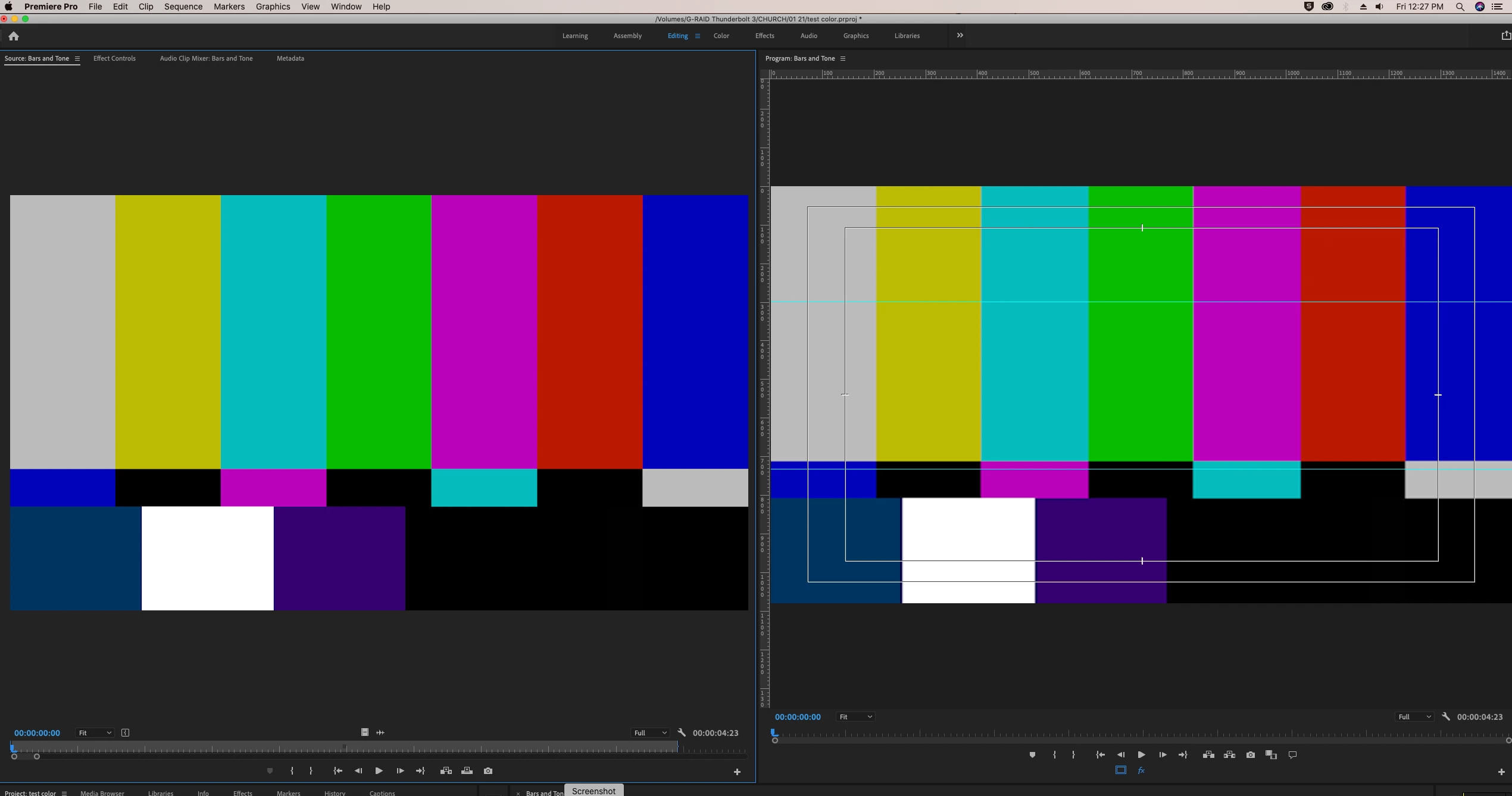Image resolution: width=1512 pixels, height=796 pixels.
Task: Open Source monitor wrench settings
Action: [682, 732]
